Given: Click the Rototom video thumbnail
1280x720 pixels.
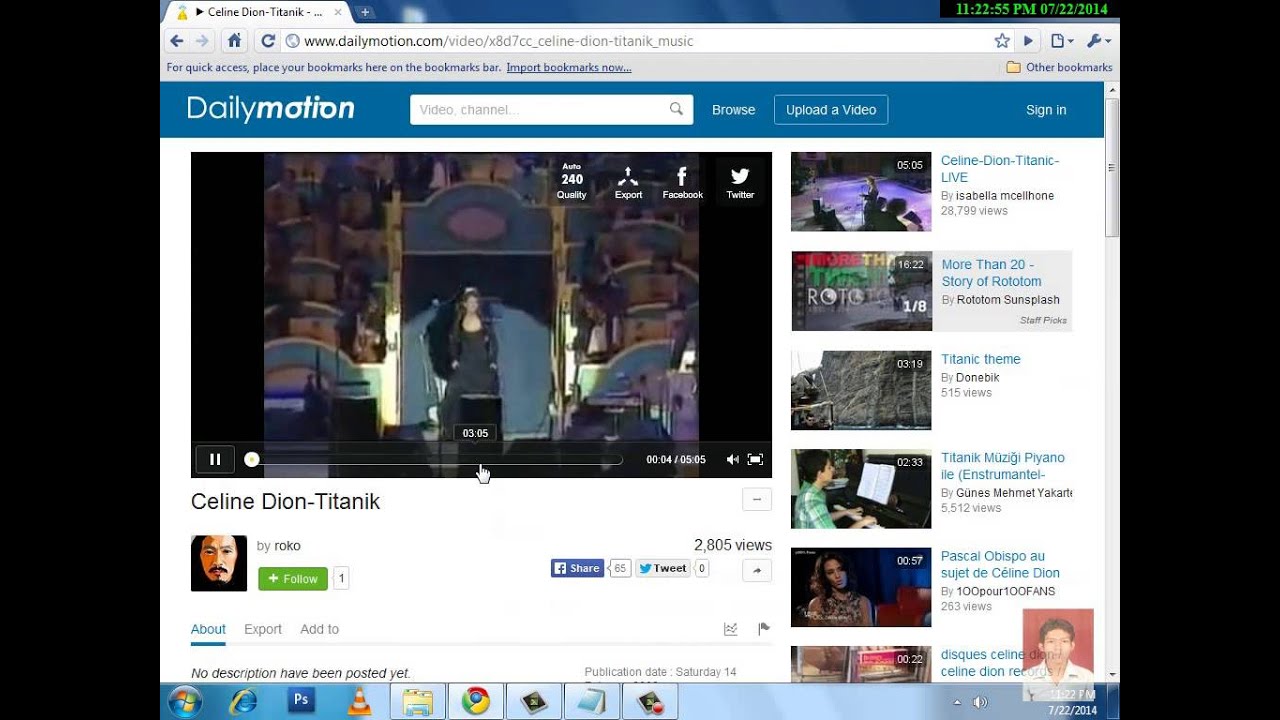Looking at the screenshot, I should click(861, 291).
